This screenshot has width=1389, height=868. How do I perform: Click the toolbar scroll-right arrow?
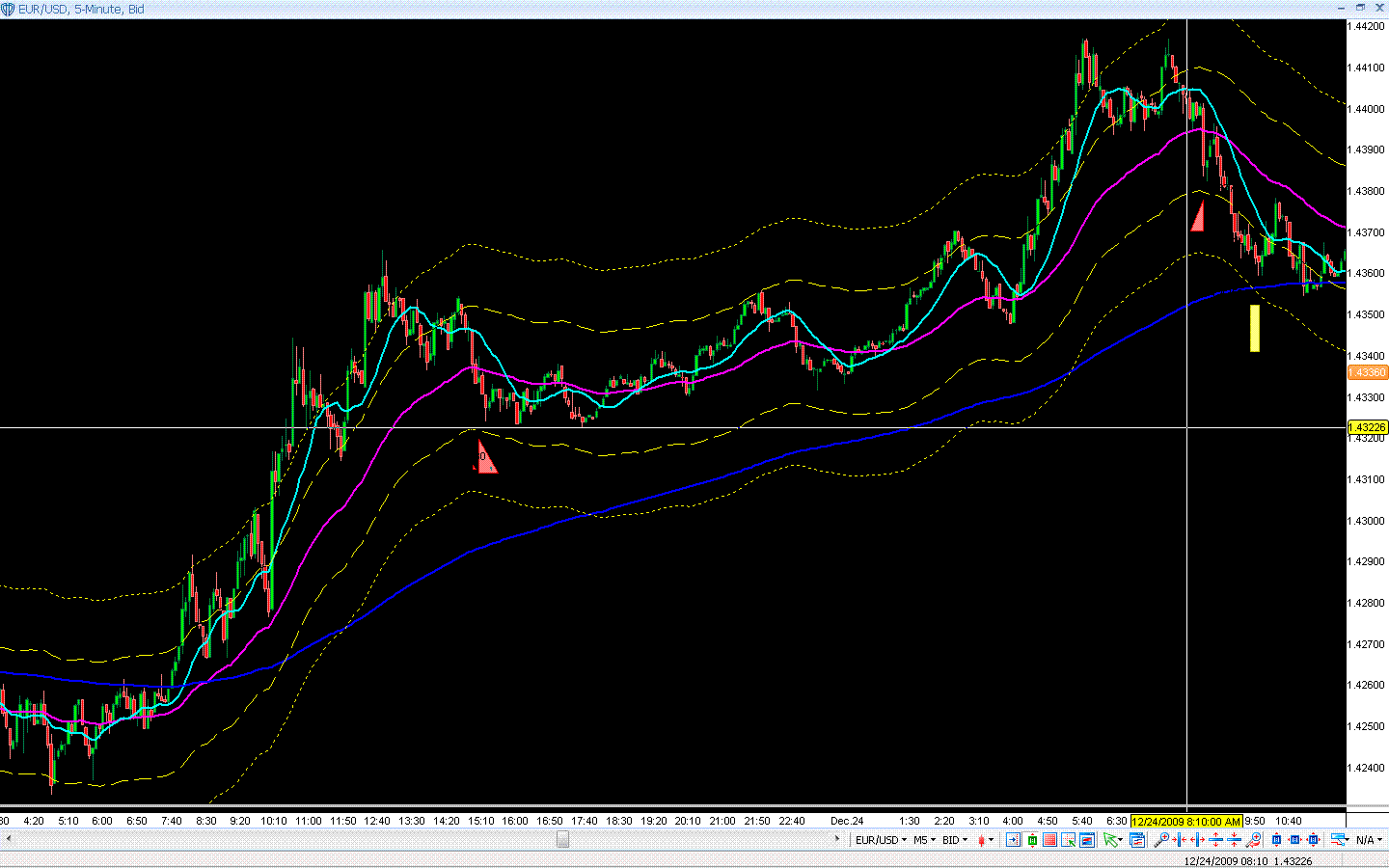pos(837,840)
